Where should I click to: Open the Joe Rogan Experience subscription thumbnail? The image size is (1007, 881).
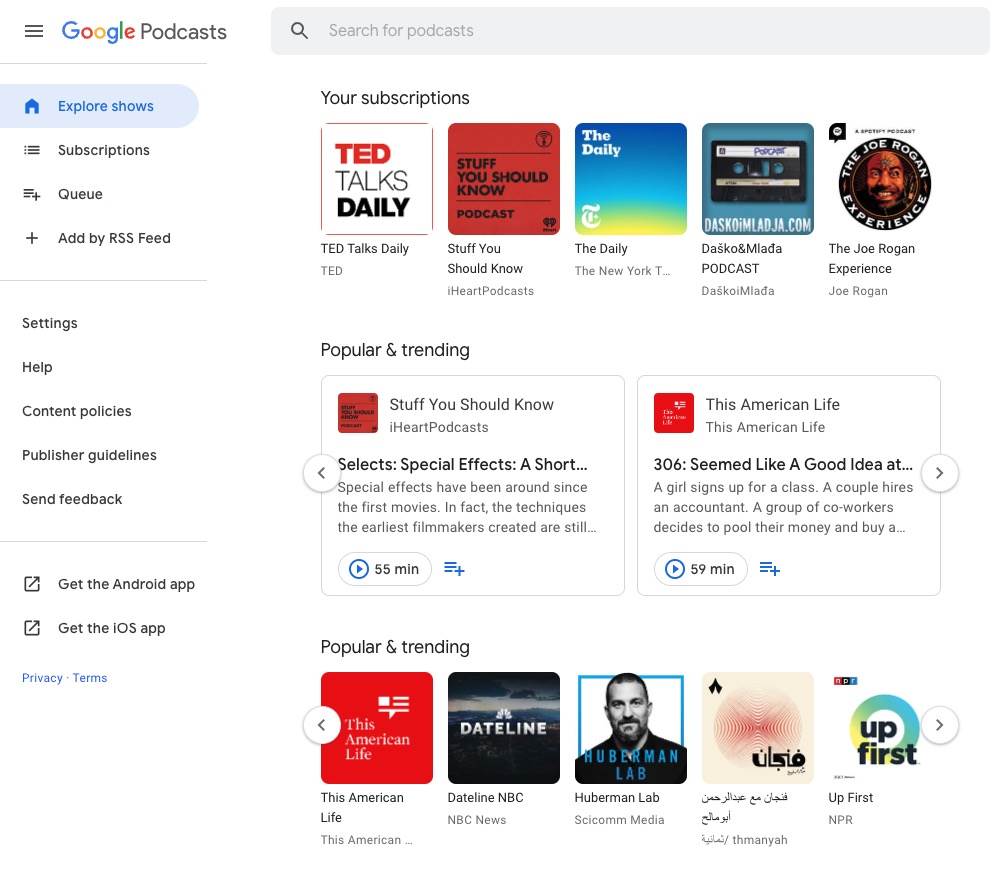coord(884,180)
